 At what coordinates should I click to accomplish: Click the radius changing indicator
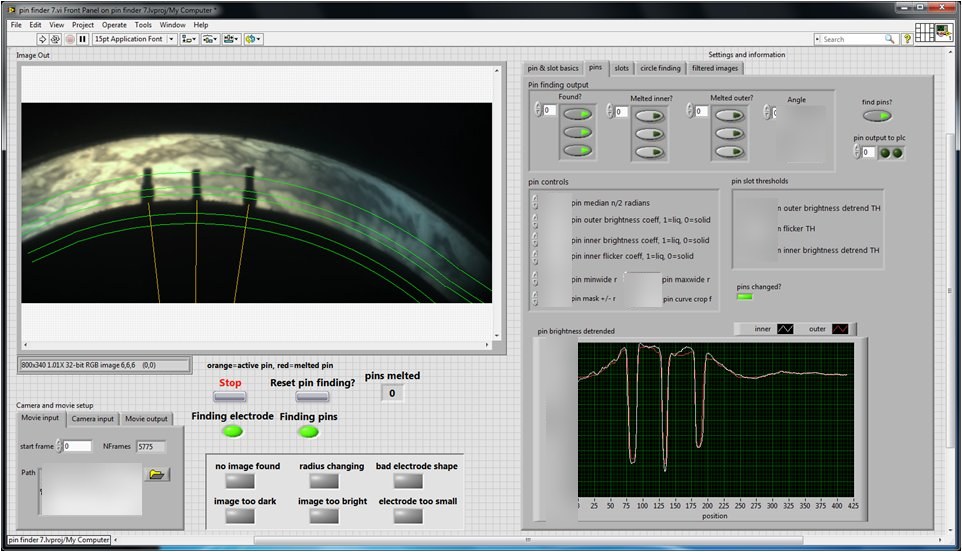(x=324, y=481)
